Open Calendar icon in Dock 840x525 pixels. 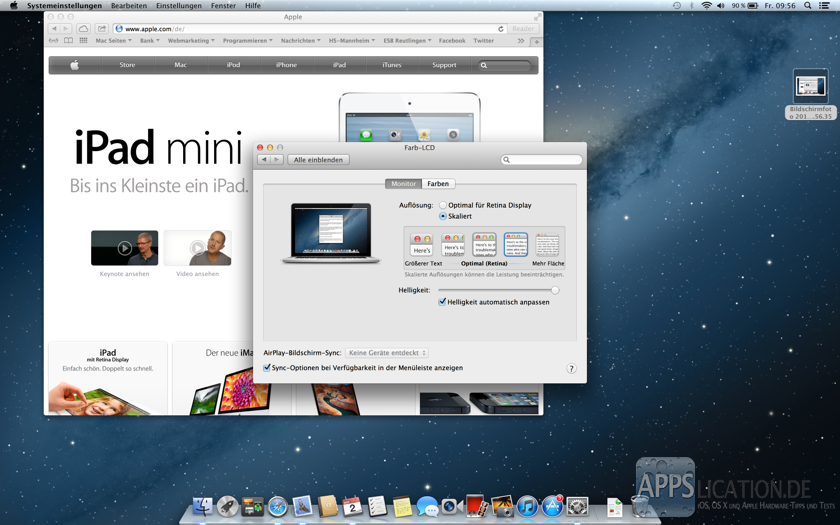(x=352, y=506)
